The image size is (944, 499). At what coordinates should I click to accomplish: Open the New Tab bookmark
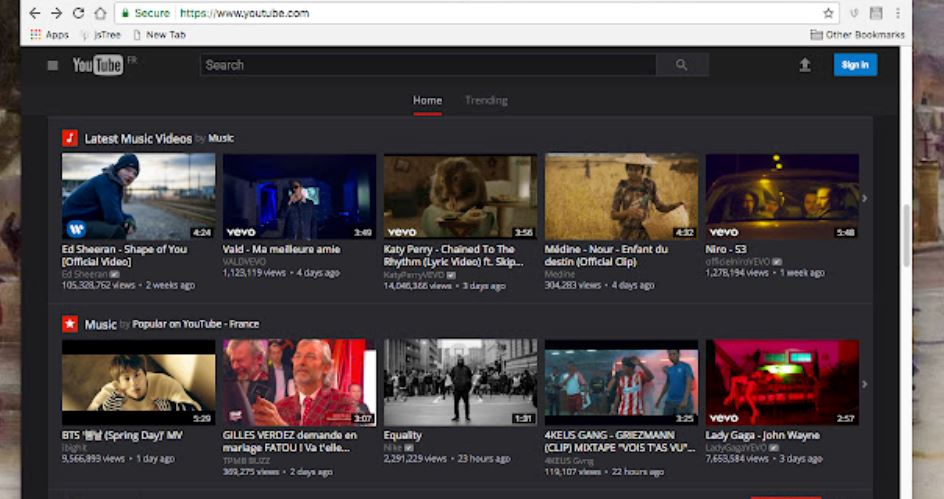tap(160, 35)
